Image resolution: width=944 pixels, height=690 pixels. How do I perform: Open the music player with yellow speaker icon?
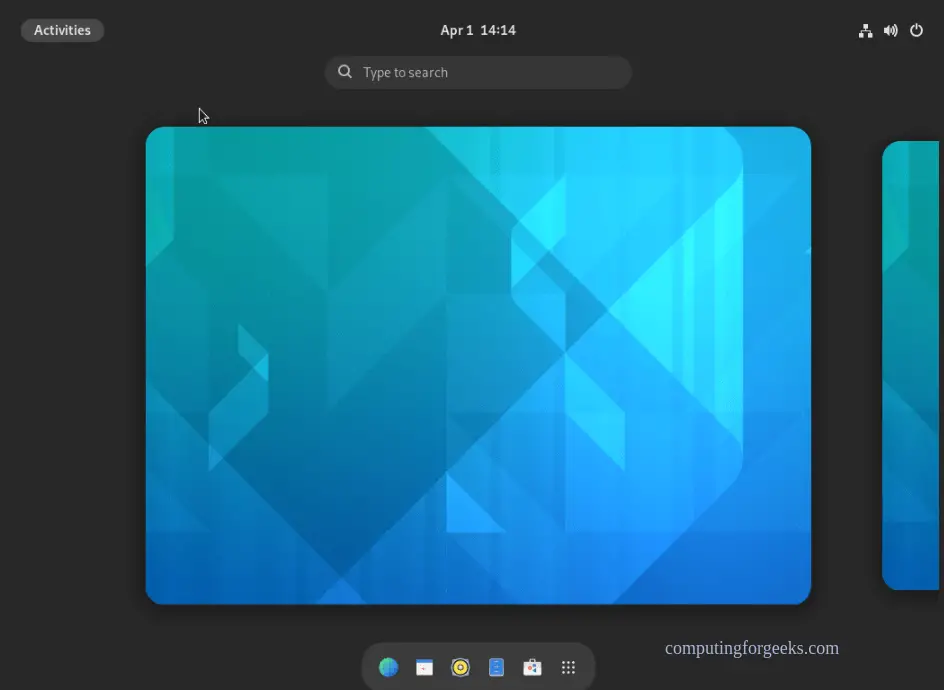point(460,667)
